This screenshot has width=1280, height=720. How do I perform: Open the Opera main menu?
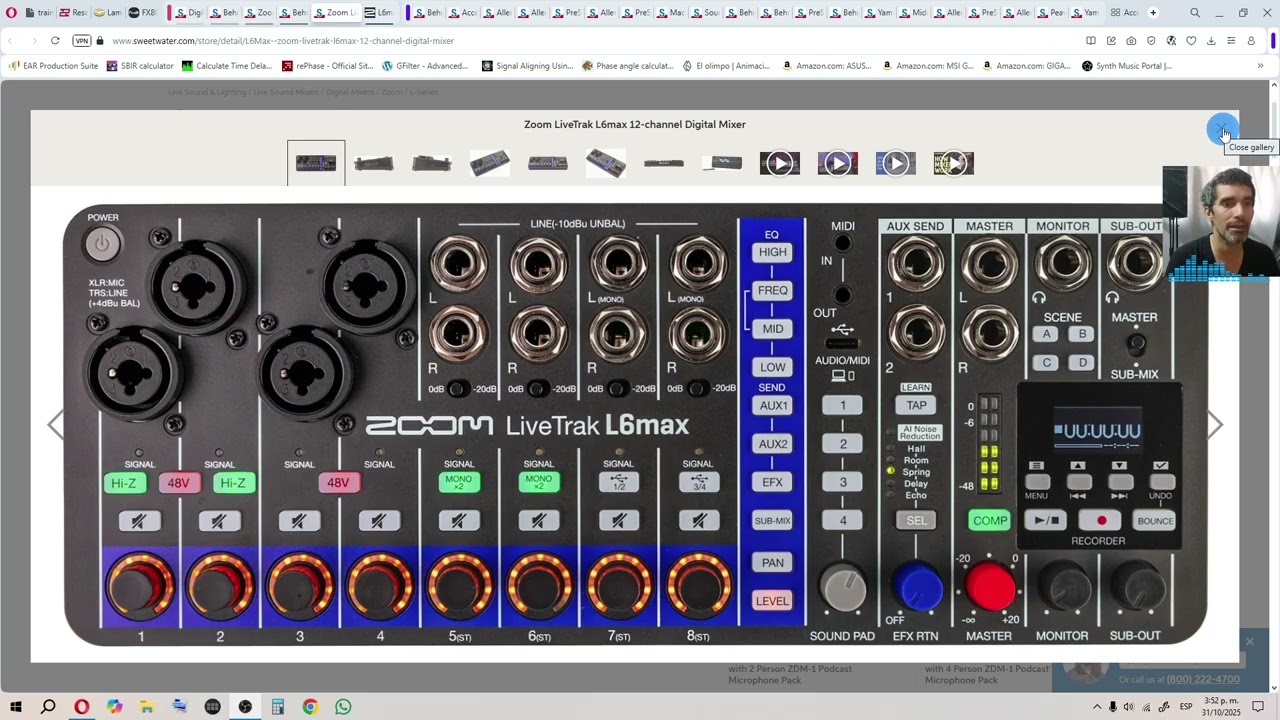pyautogui.click(x=11, y=13)
